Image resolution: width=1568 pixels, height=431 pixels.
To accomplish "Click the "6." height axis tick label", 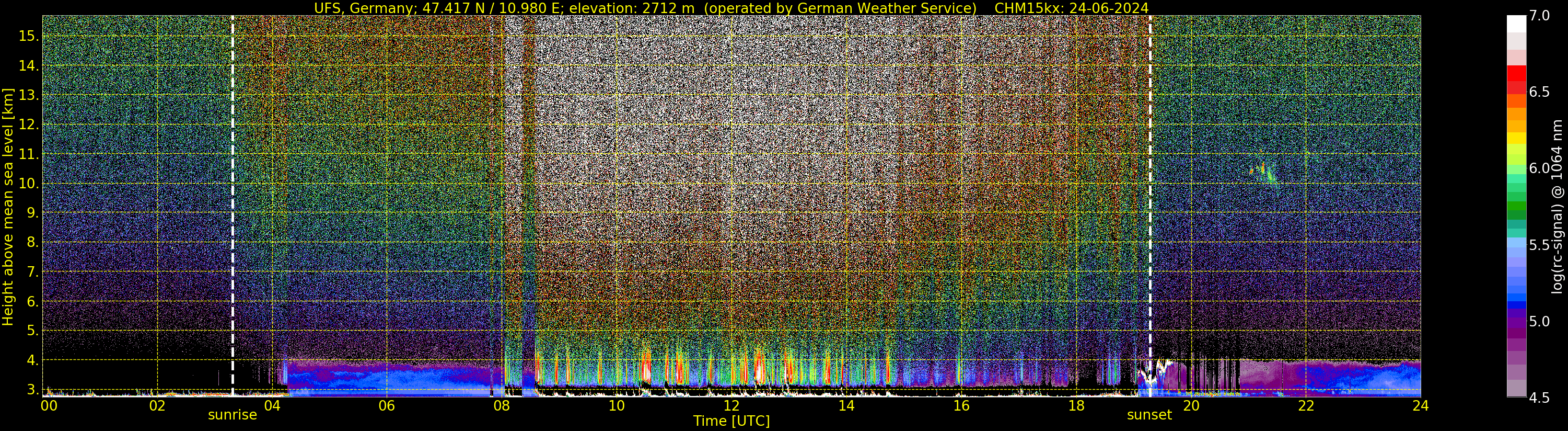I will [x=32, y=301].
